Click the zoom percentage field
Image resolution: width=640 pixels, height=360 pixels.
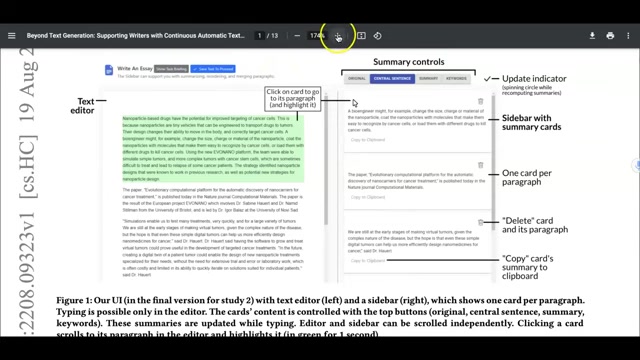click(317, 36)
